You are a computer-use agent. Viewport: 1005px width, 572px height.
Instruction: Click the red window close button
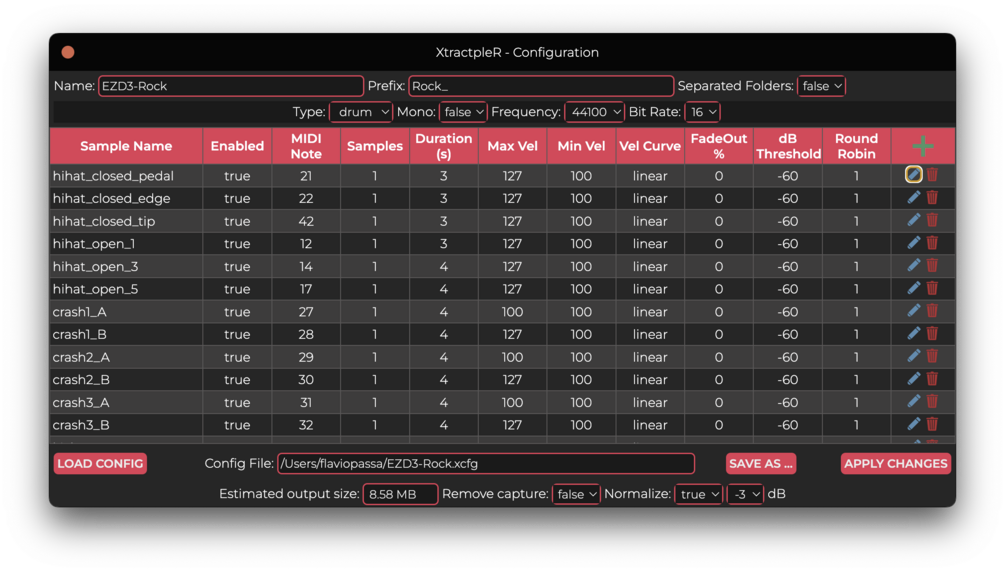[68, 52]
